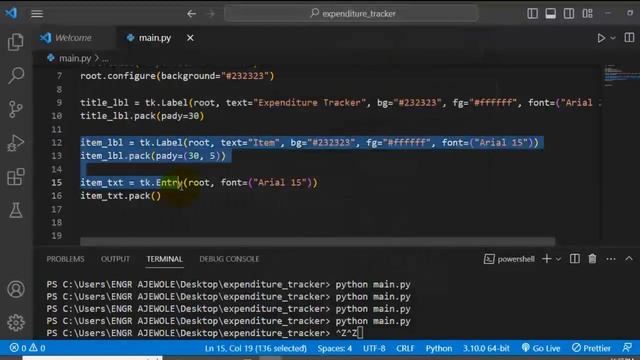Create a new terminal with plus icon

click(547, 259)
